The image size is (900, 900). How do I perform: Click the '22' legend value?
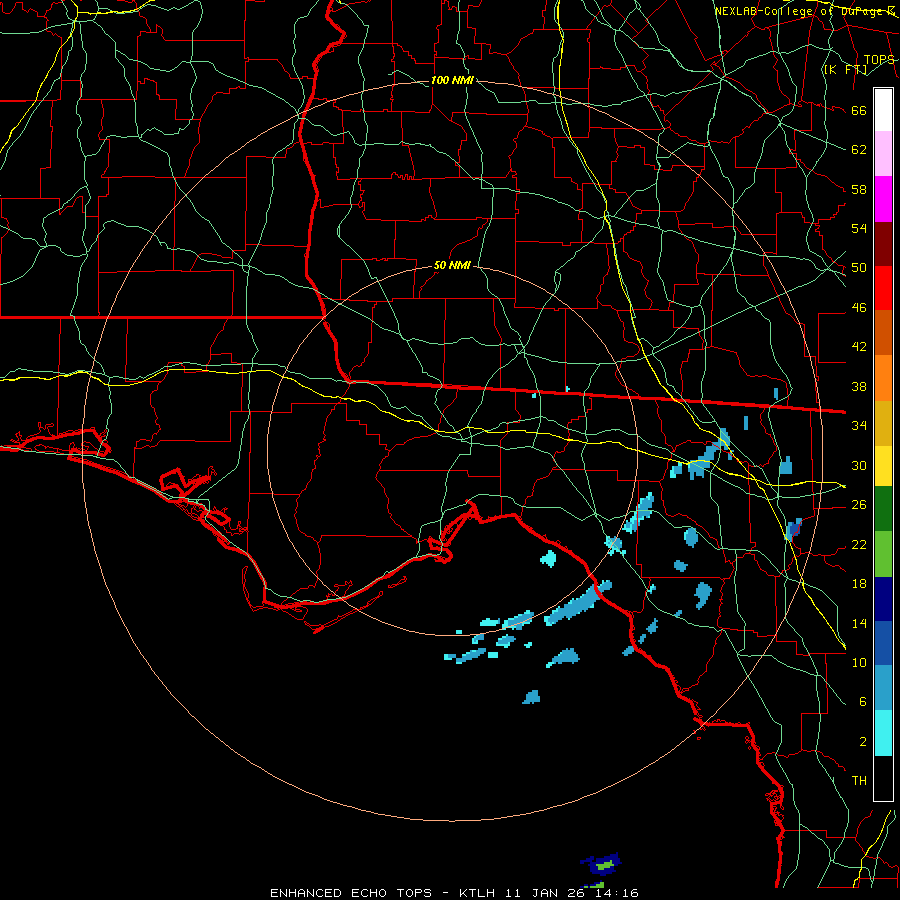pyautogui.click(x=859, y=544)
